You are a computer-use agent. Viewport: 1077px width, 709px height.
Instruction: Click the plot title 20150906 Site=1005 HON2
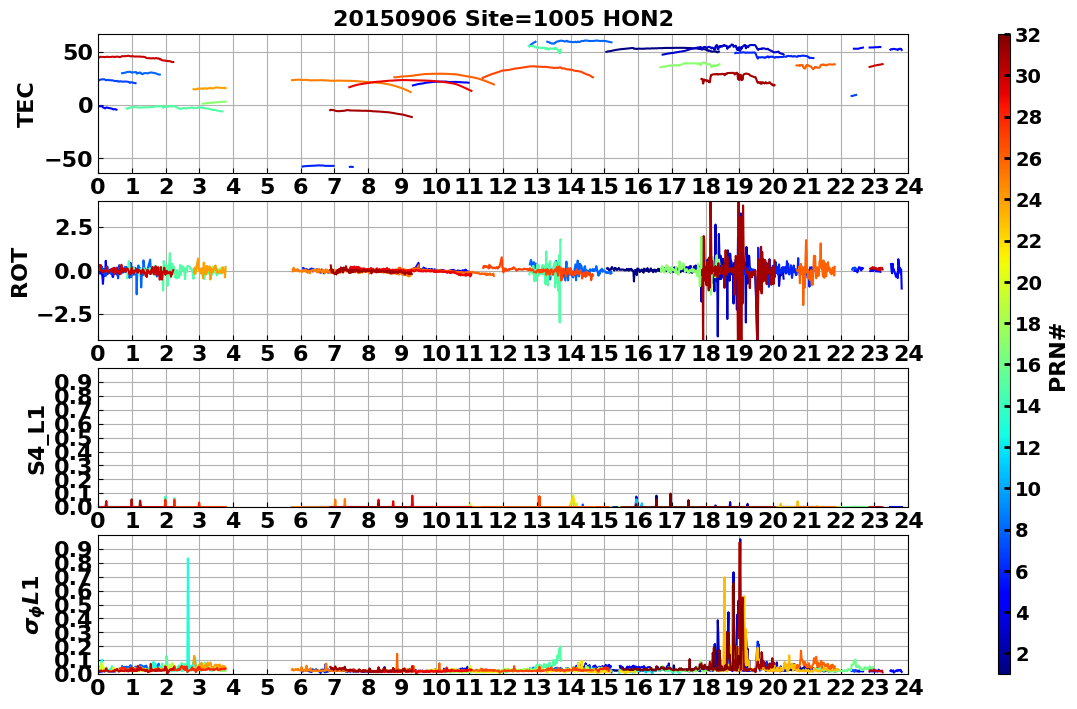click(x=503, y=19)
